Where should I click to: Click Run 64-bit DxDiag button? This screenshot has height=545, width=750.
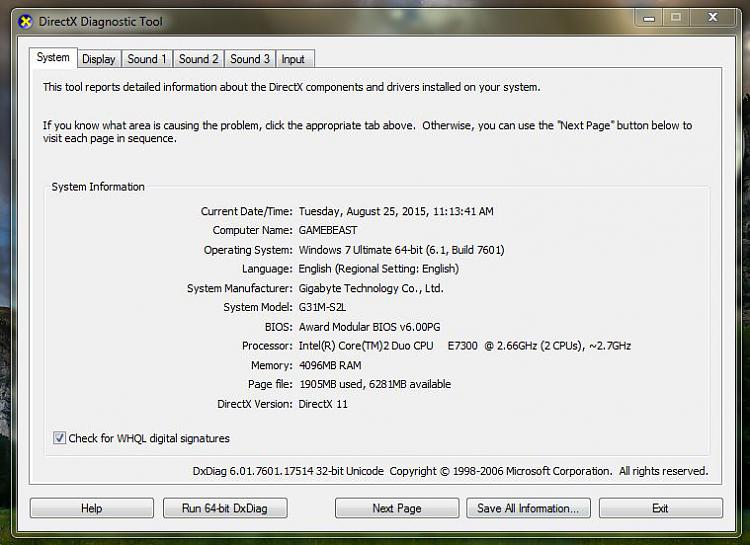tap(225, 508)
